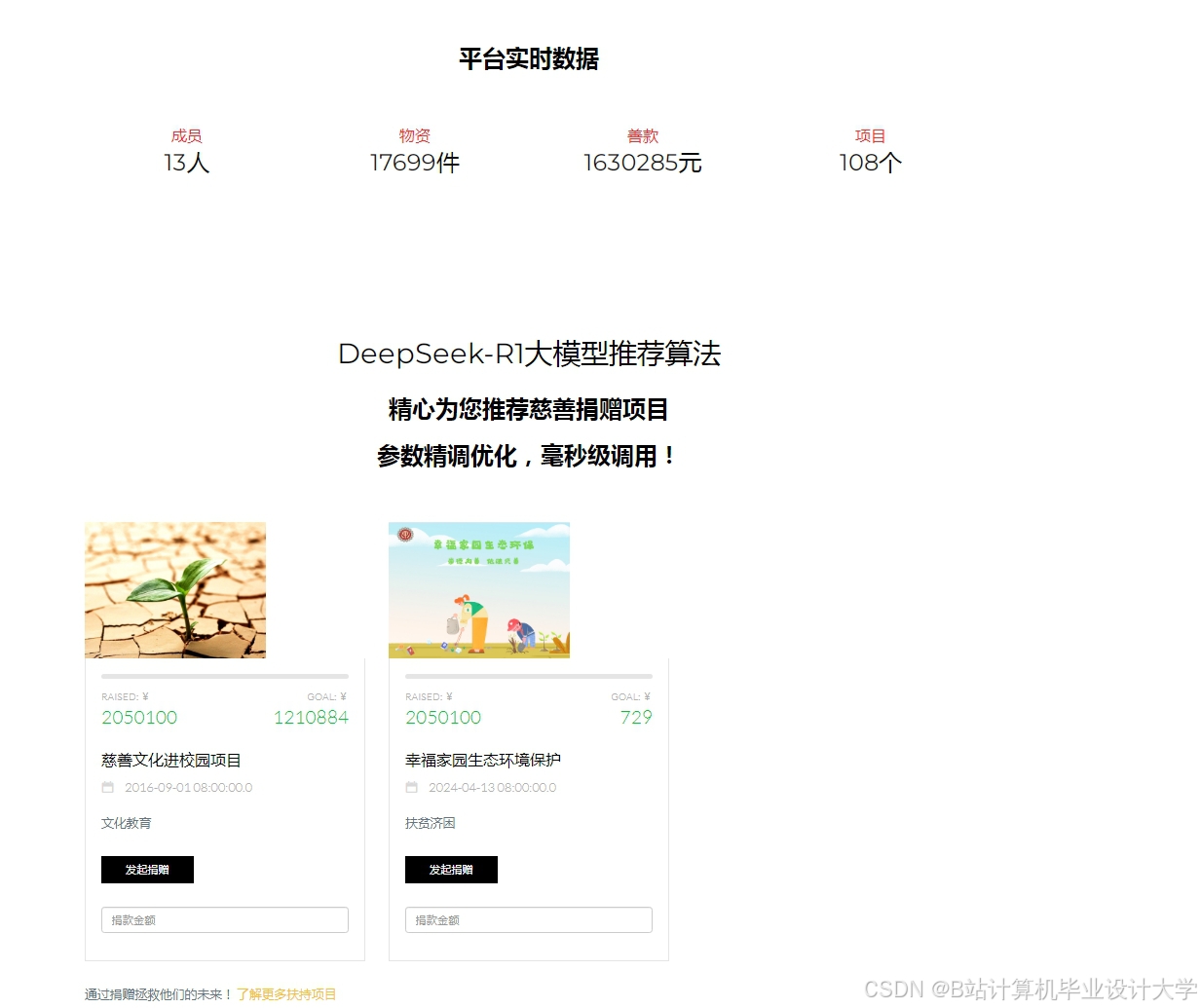Click progress bar of 慈善文化进校园项目 card
1201x1008 pixels.
click(225, 676)
